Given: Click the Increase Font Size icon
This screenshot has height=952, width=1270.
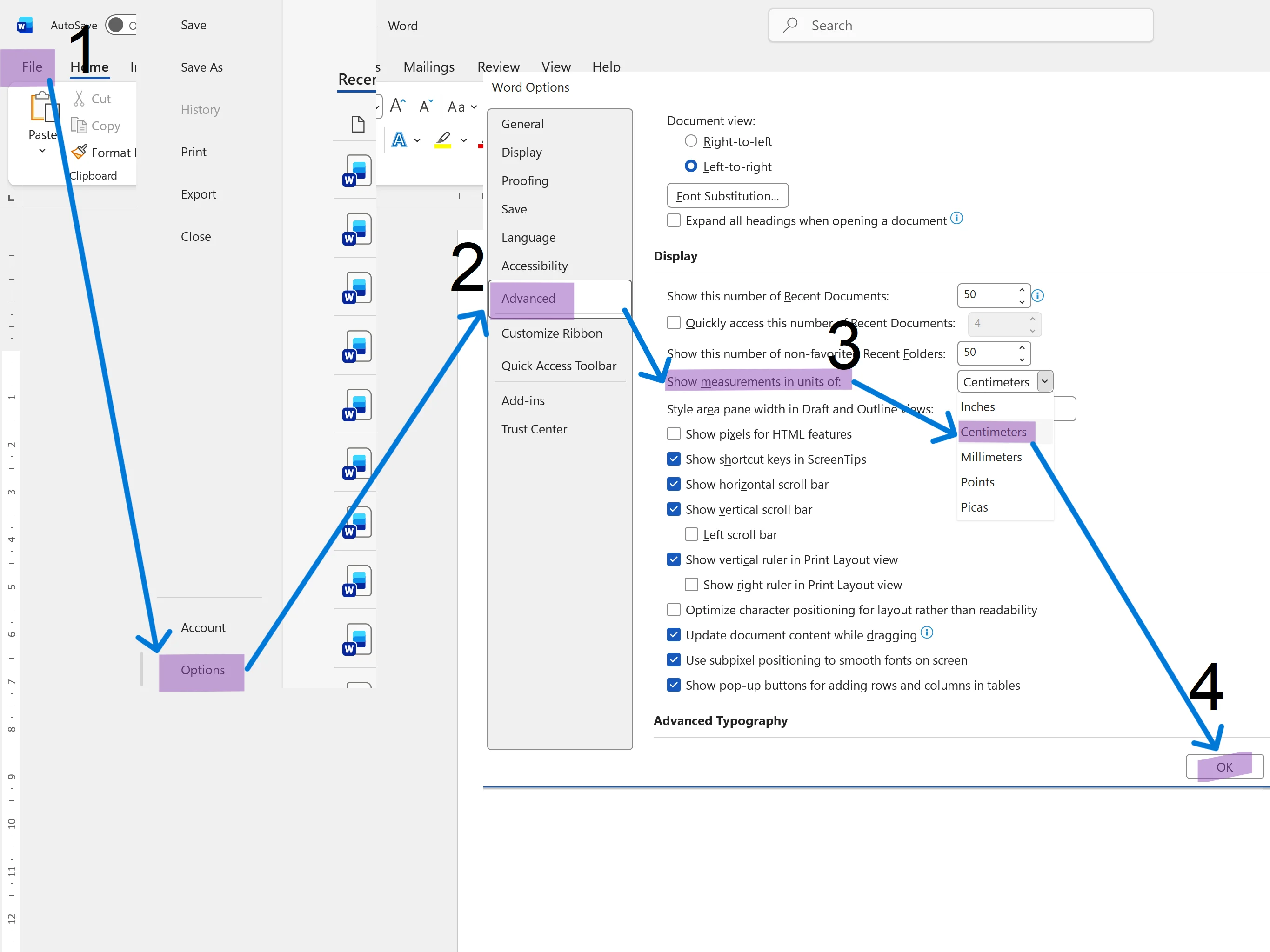Looking at the screenshot, I should [x=398, y=106].
